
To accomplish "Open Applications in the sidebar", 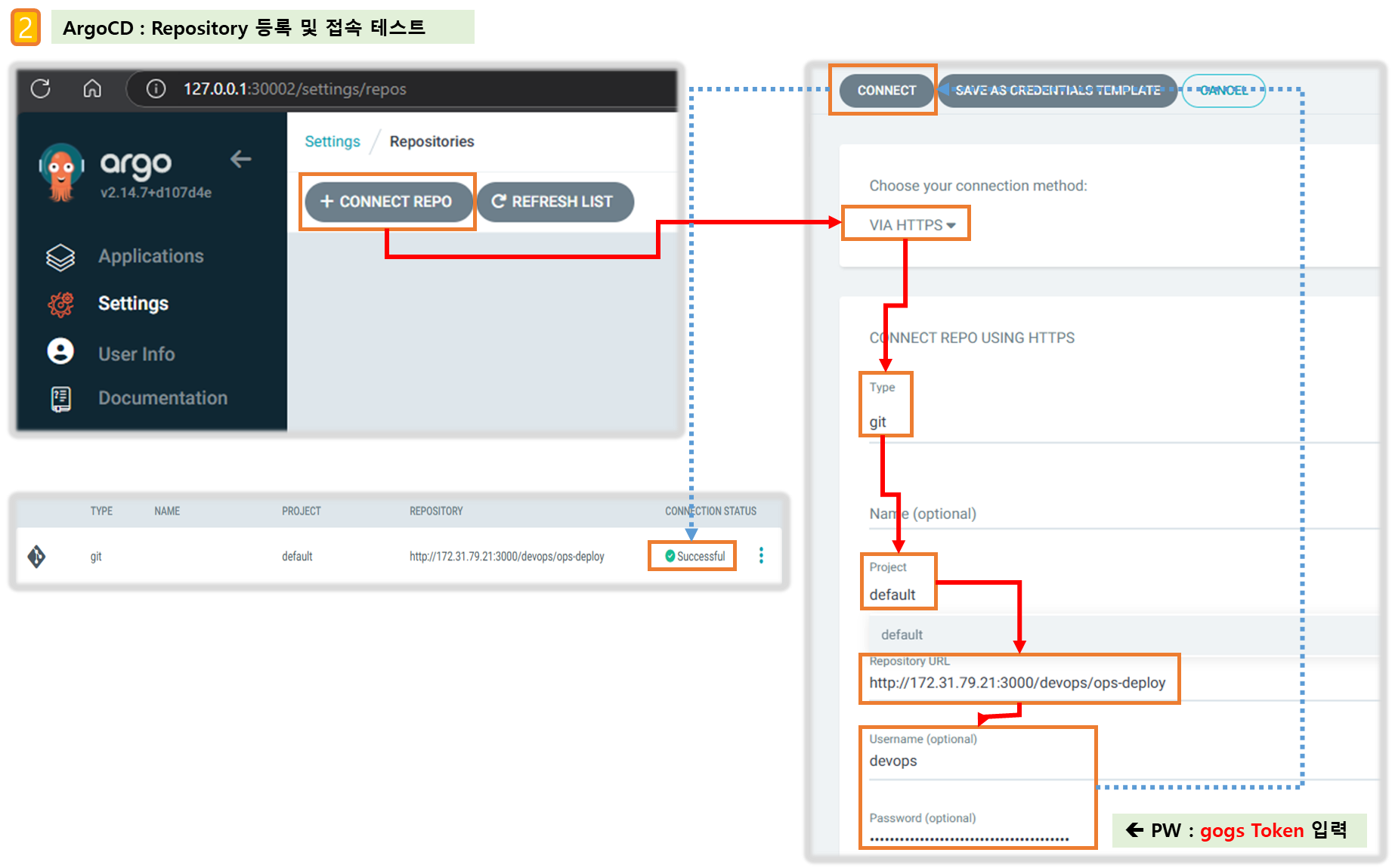I will click(x=150, y=256).
